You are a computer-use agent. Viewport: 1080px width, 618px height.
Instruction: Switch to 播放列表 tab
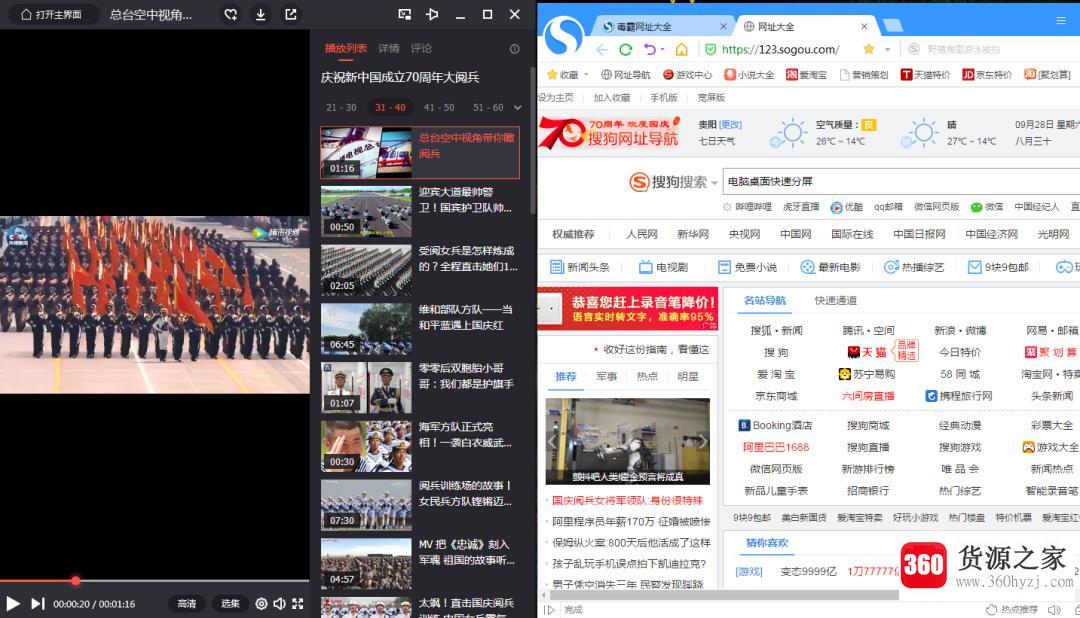coord(346,48)
